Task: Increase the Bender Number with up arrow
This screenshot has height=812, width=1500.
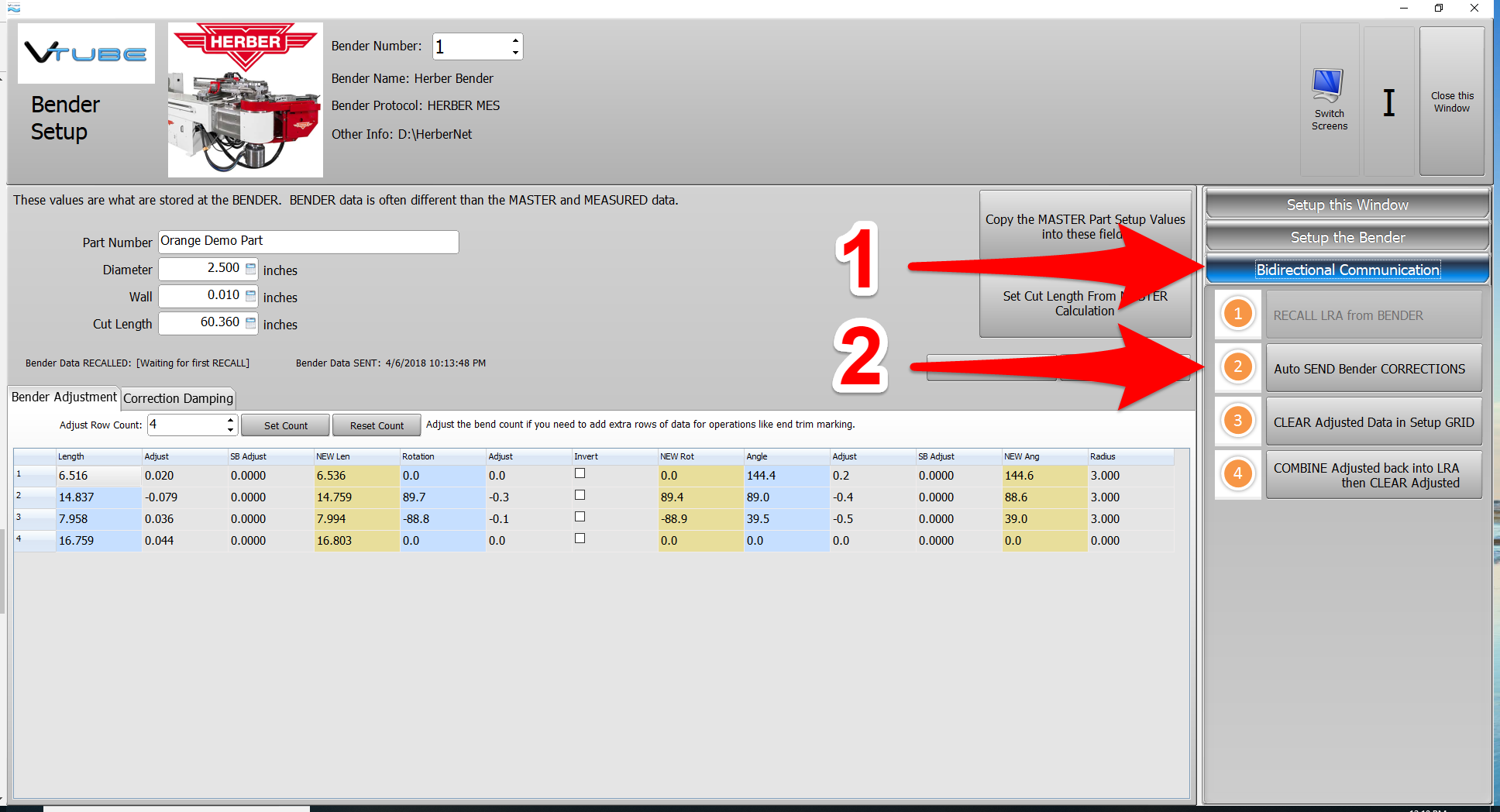Action: (515, 40)
